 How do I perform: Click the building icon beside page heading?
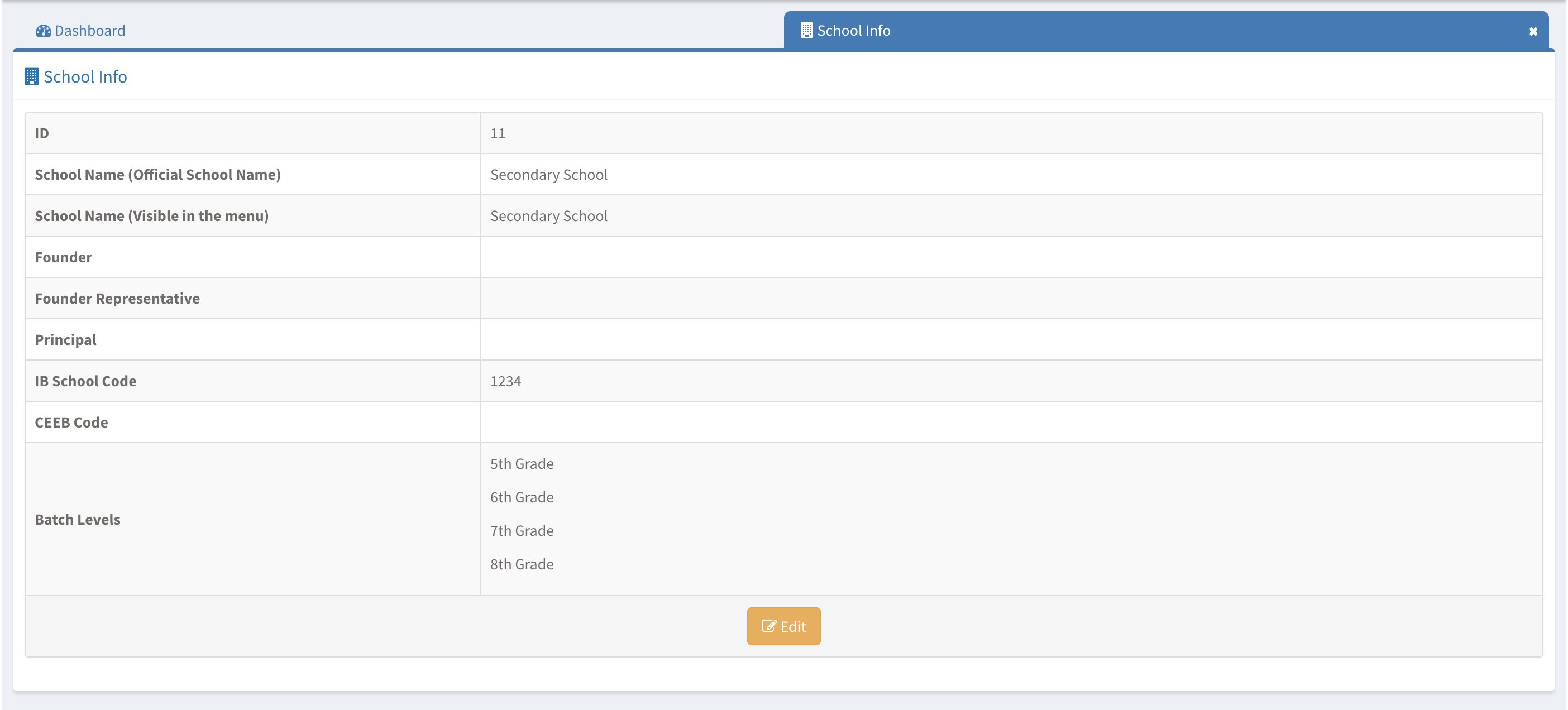pos(31,76)
